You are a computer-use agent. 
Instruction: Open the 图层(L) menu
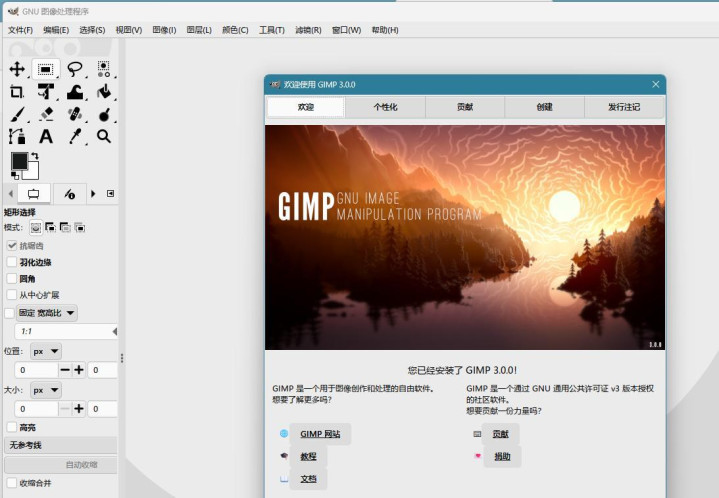coord(199,30)
